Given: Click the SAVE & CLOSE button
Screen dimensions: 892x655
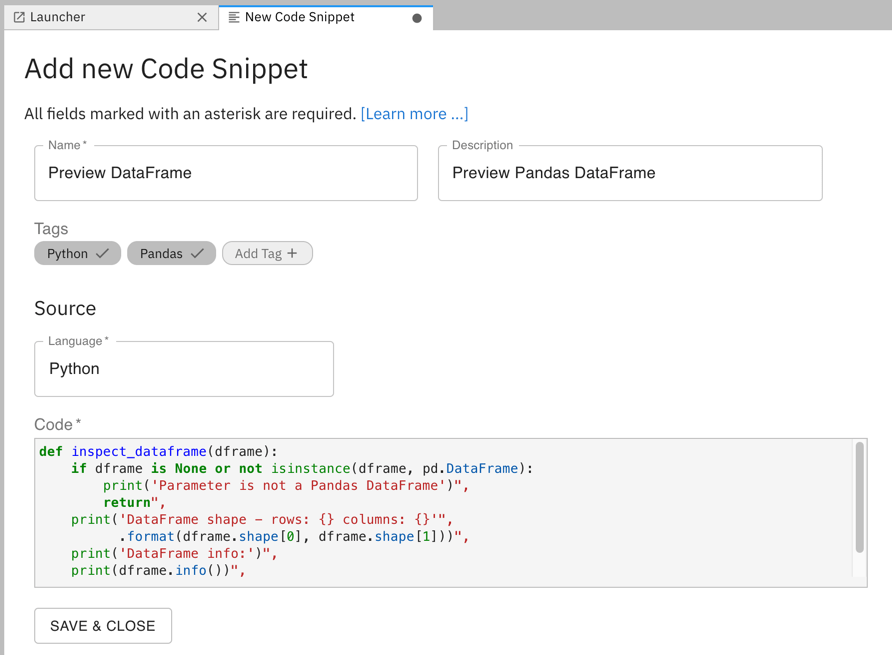Looking at the screenshot, I should 102,625.
